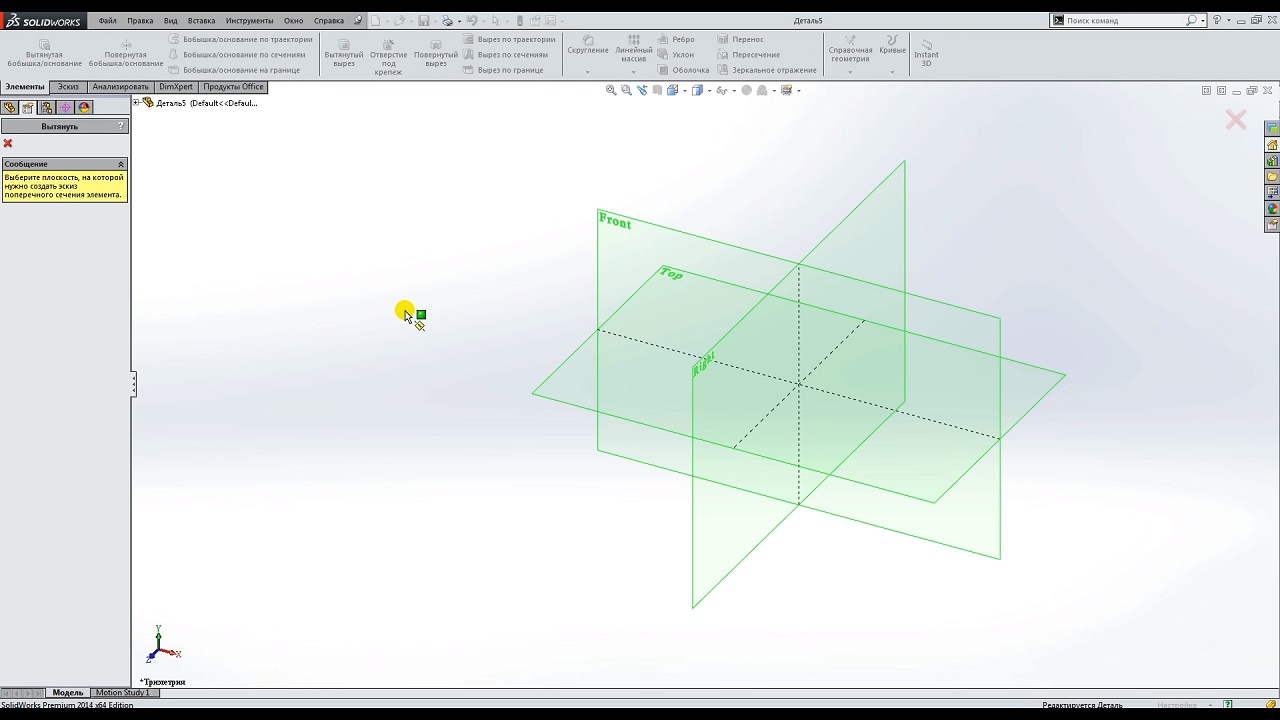The image size is (1280, 720).
Task: Open the PropertyManager tab icon
Action: (x=28, y=108)
